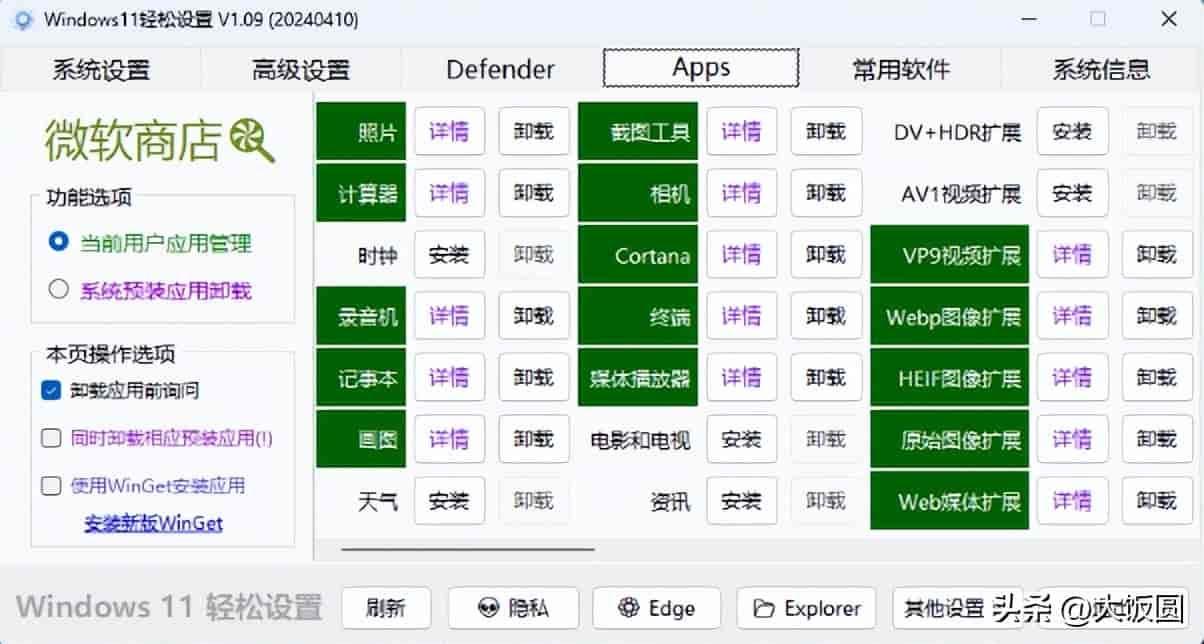This screenshot has height=644, width=1204.
Task: Enable 使用WinGet安装应用 checkbox
Action: [51, 486]
